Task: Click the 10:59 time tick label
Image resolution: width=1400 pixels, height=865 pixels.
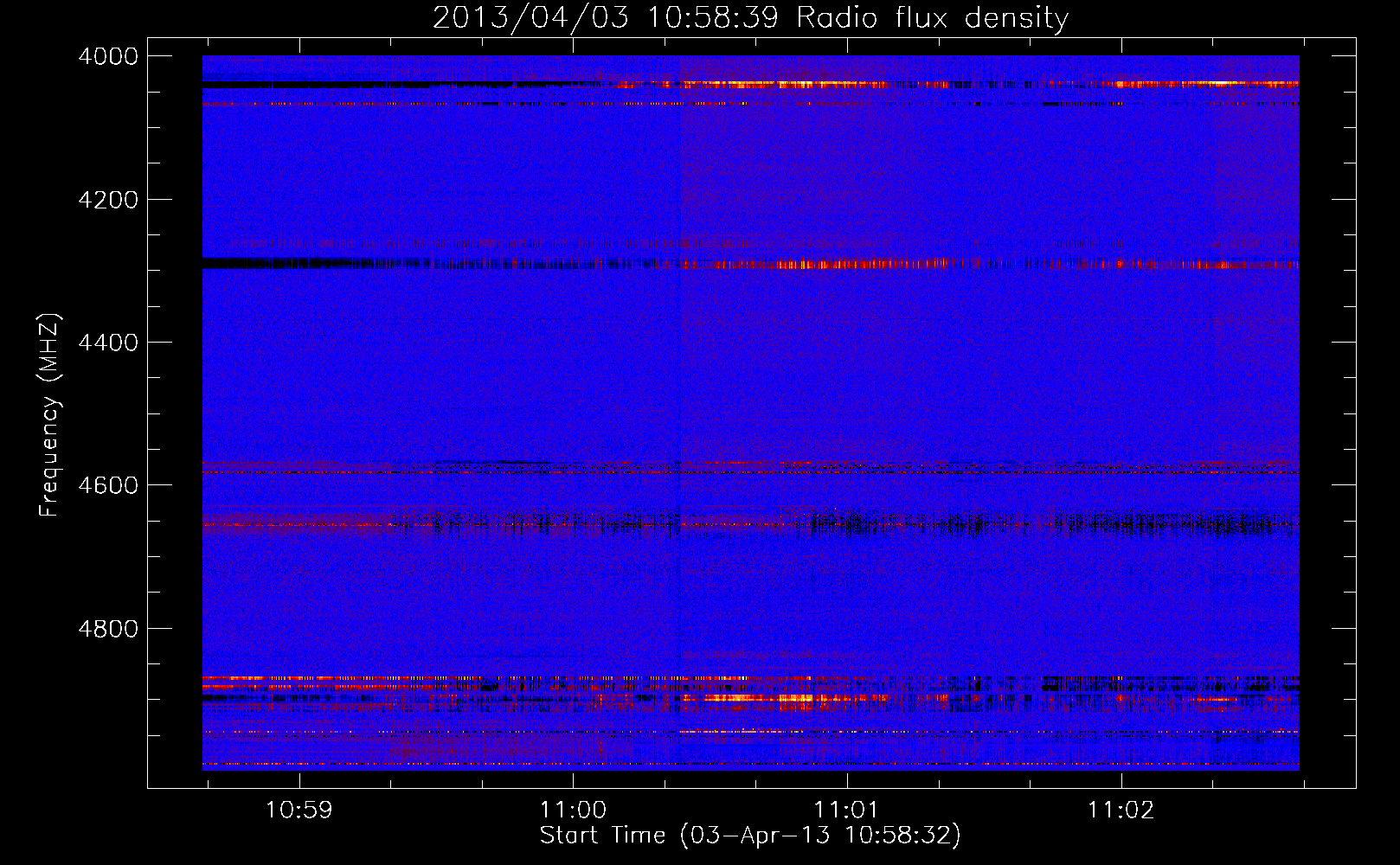Action: 299,811
